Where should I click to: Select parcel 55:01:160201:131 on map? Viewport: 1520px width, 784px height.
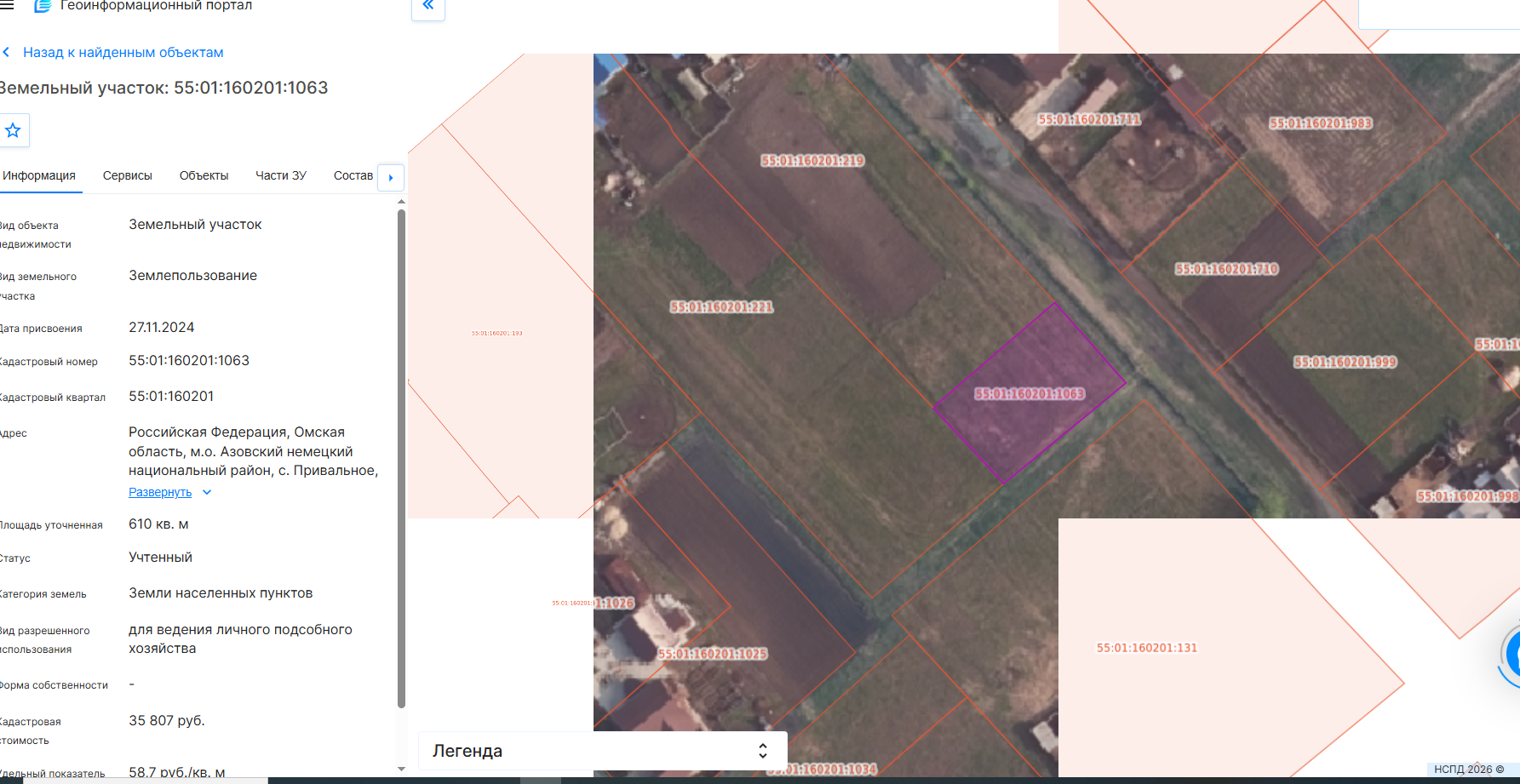pos(1147,648)
